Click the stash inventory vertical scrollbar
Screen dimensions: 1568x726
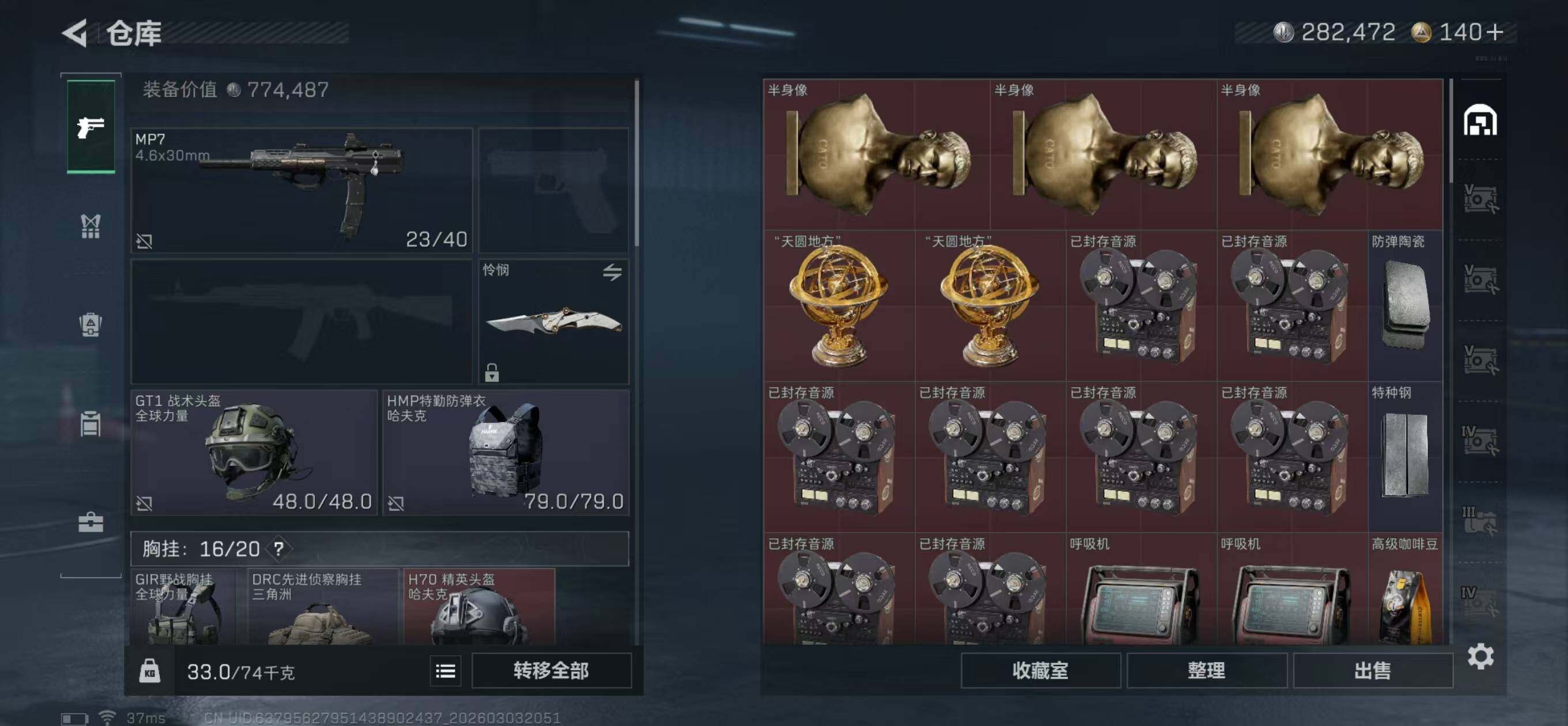pos(1451,131)
